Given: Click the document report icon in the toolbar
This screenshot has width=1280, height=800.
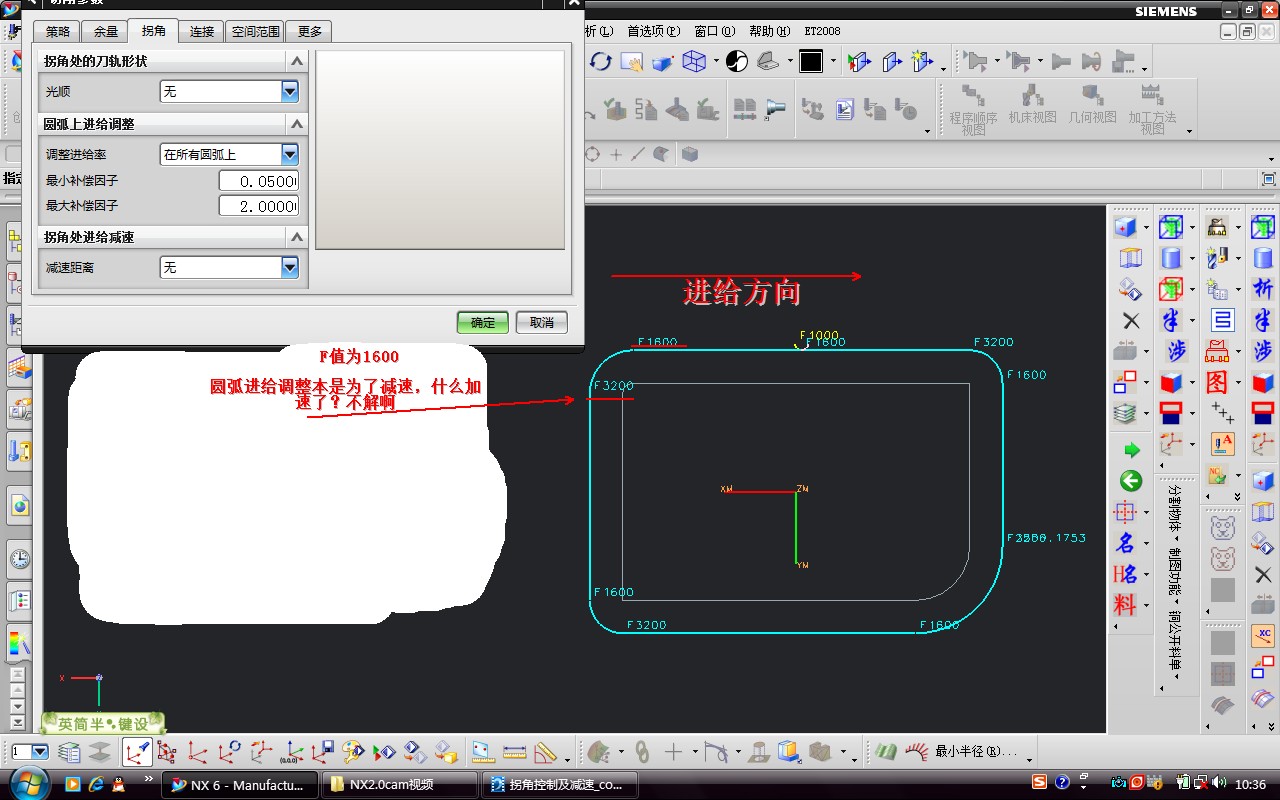Looking at the screenshot, I should tap(845, 108).
